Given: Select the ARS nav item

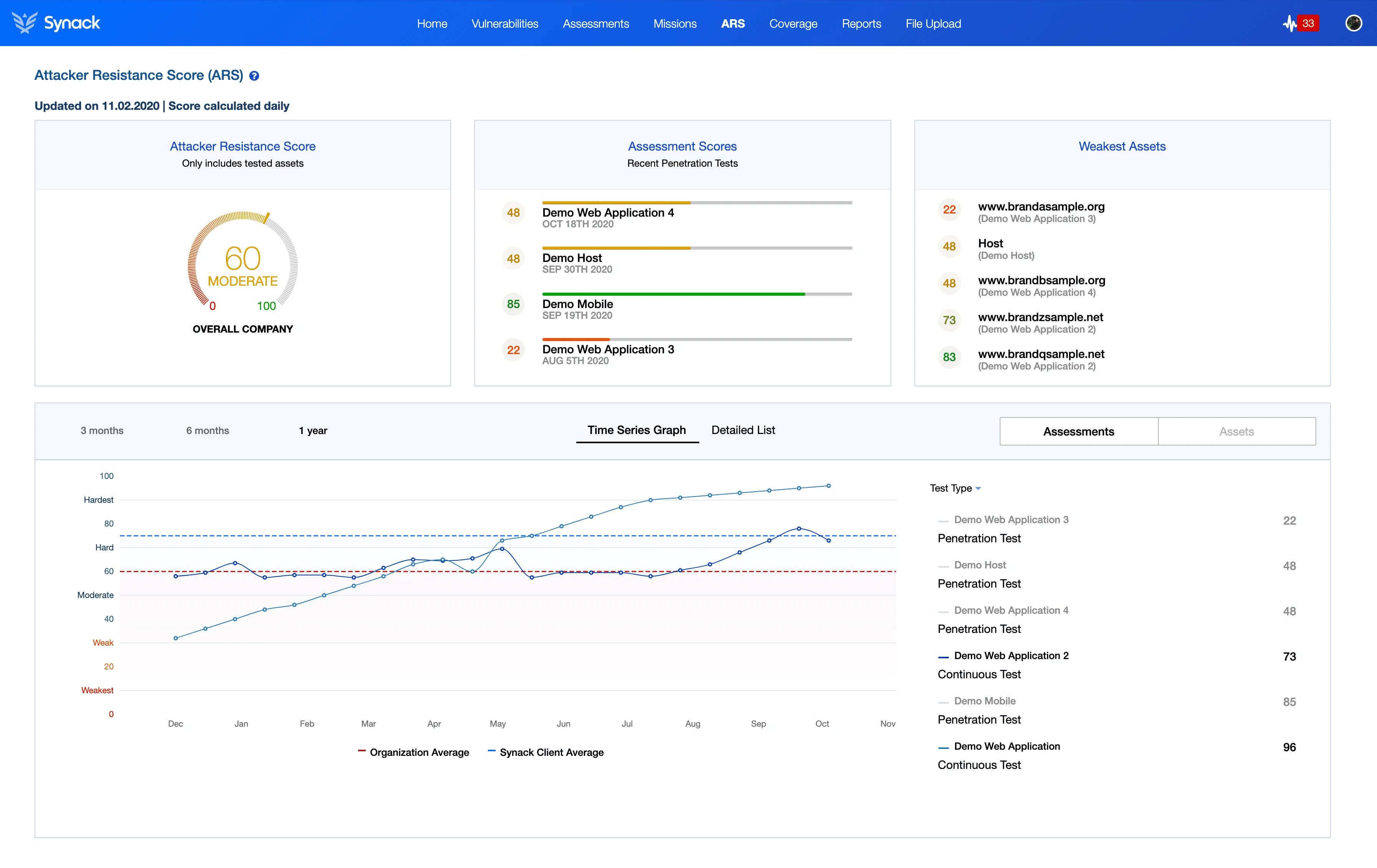Looking at the screenshot, I should click(733, 23).
